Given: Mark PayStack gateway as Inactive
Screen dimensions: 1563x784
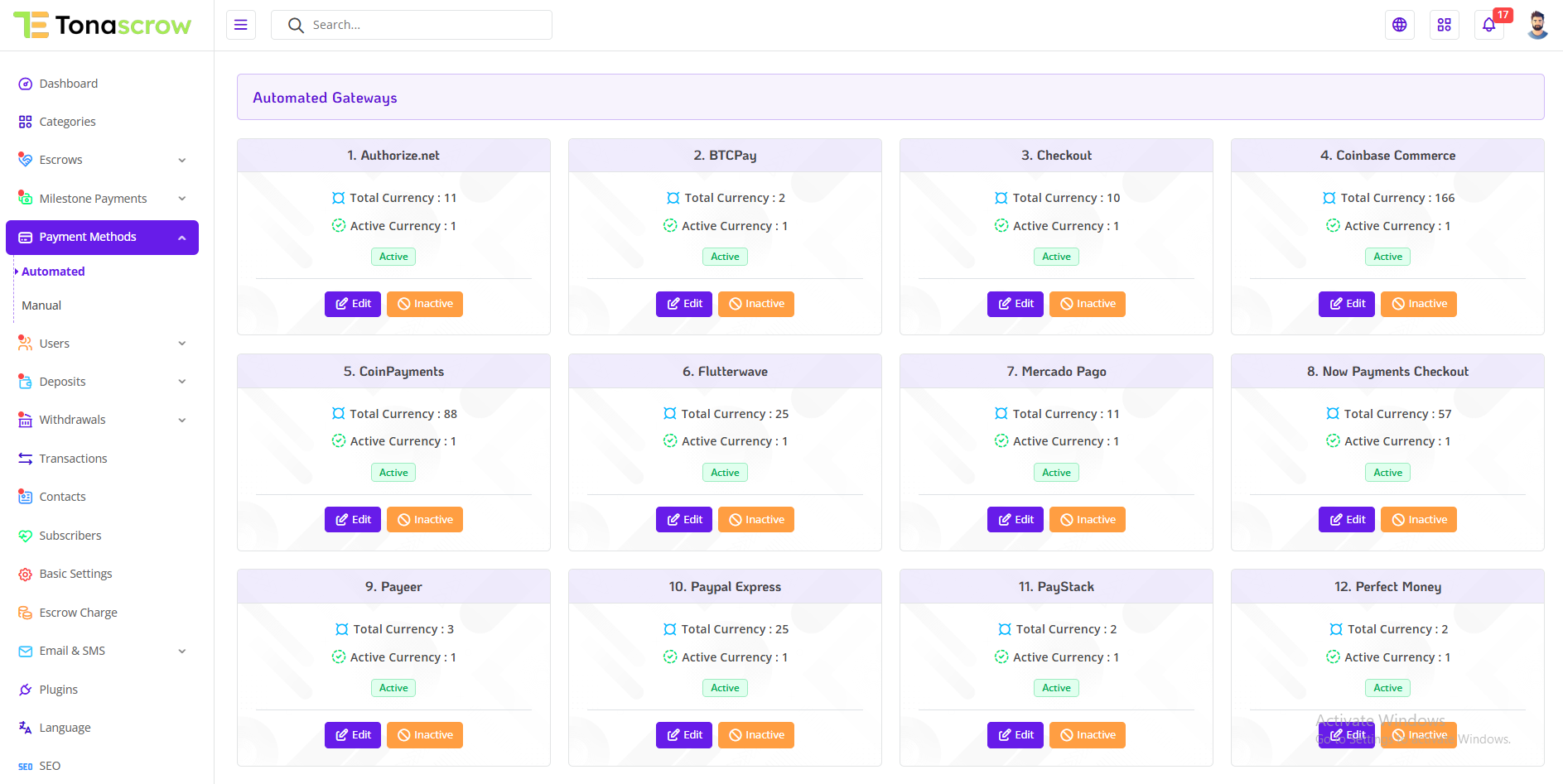Looking at the screenshot, I should [1088, 735].
